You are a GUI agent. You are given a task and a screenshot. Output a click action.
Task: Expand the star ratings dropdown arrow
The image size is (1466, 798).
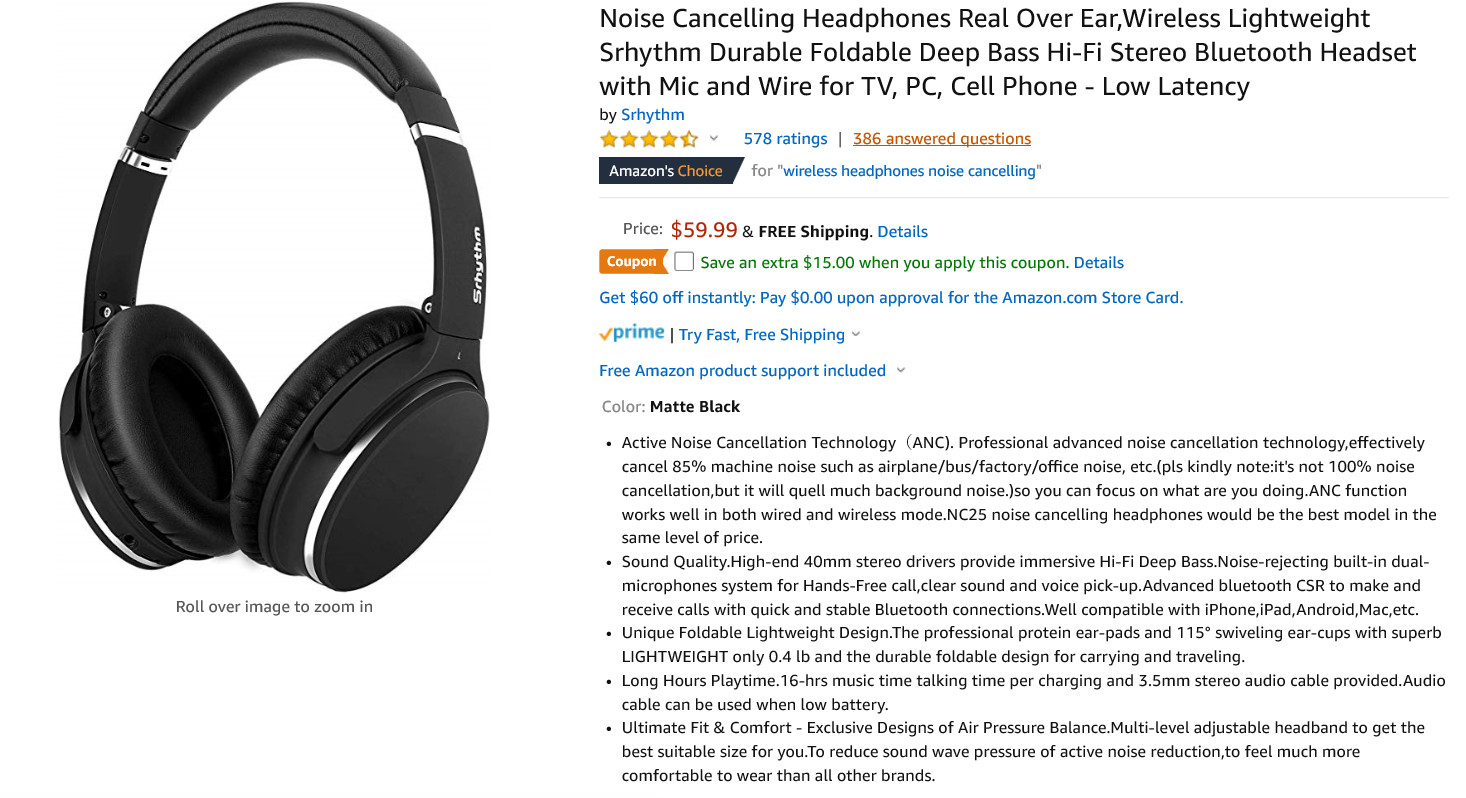pos(714,138)
